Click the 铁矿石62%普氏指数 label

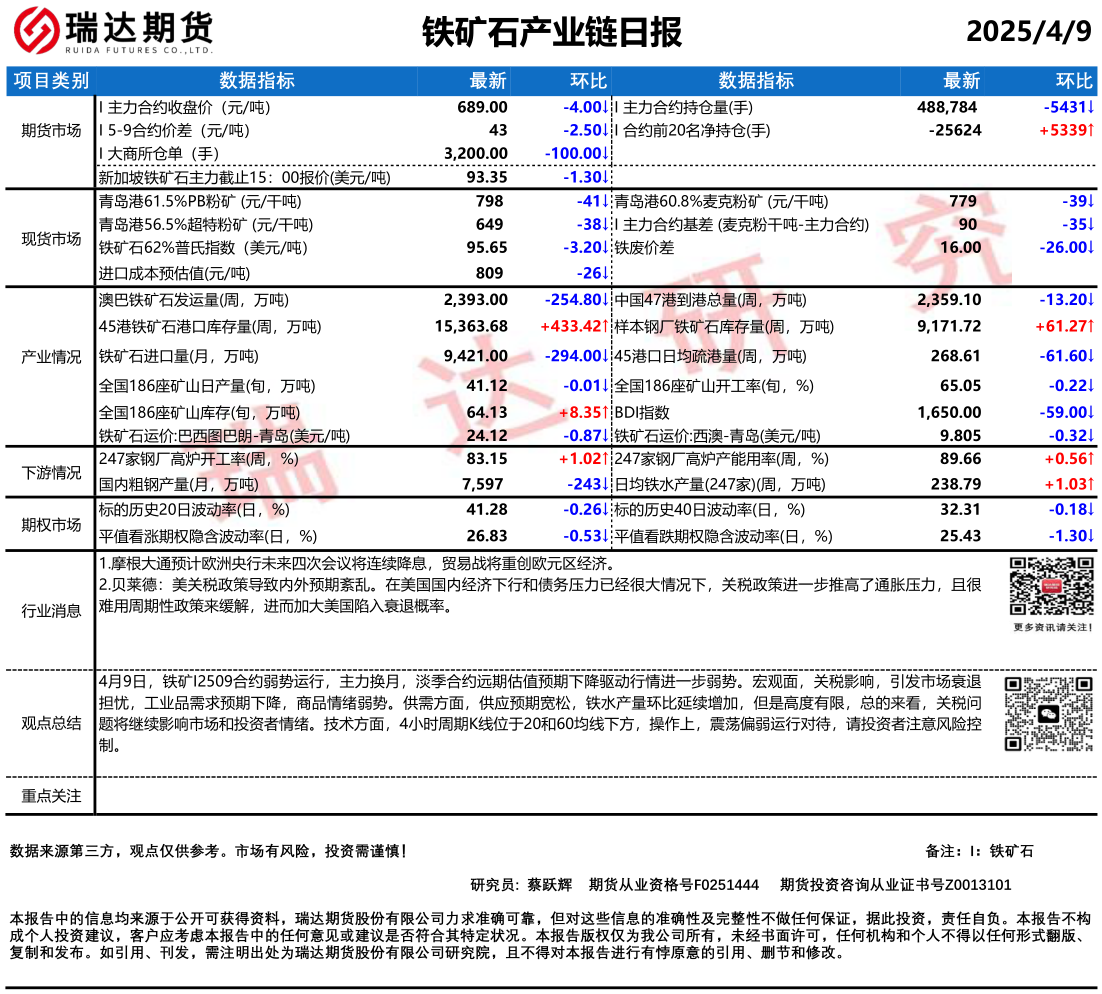pos(203,247)
